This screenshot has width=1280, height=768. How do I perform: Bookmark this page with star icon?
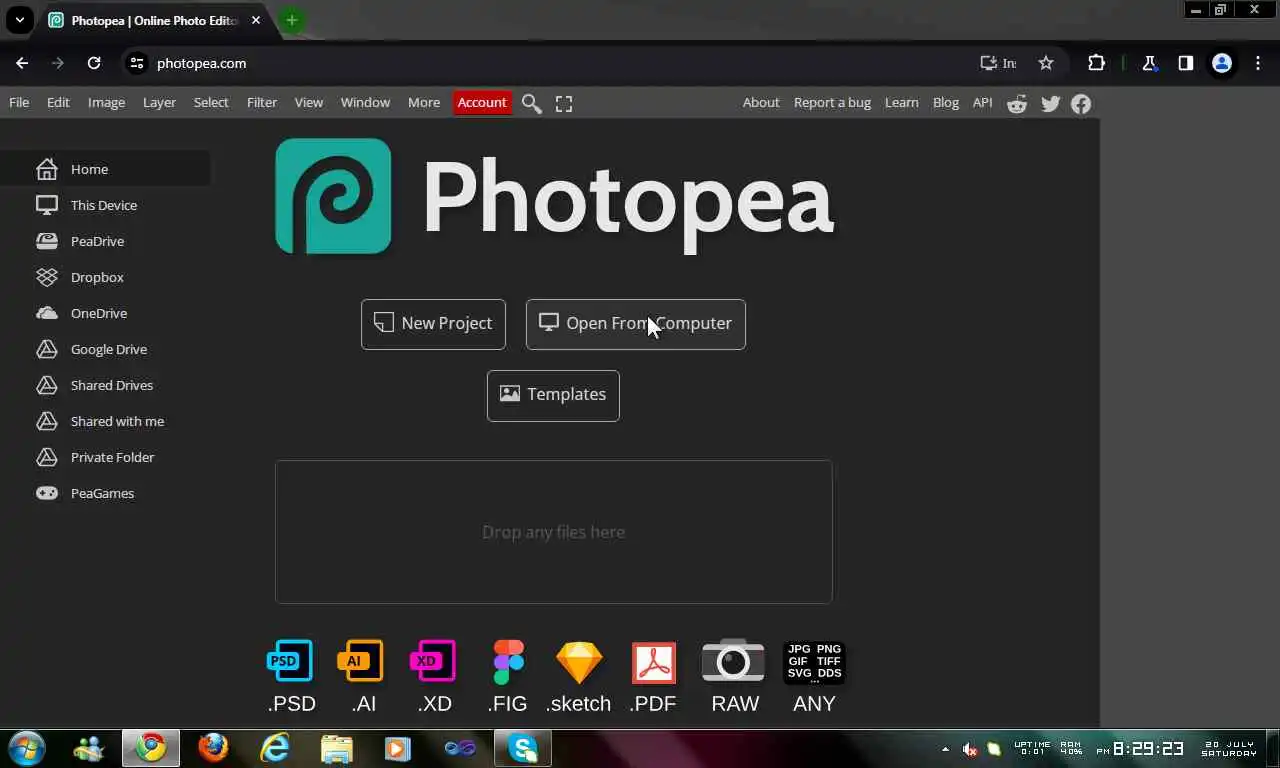(1046, 63)
